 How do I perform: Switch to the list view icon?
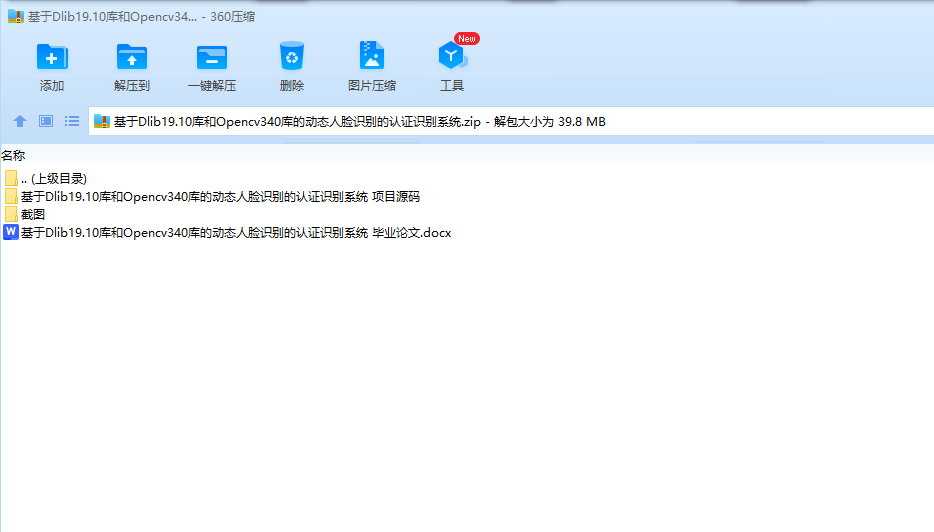[x=72, y=122]
